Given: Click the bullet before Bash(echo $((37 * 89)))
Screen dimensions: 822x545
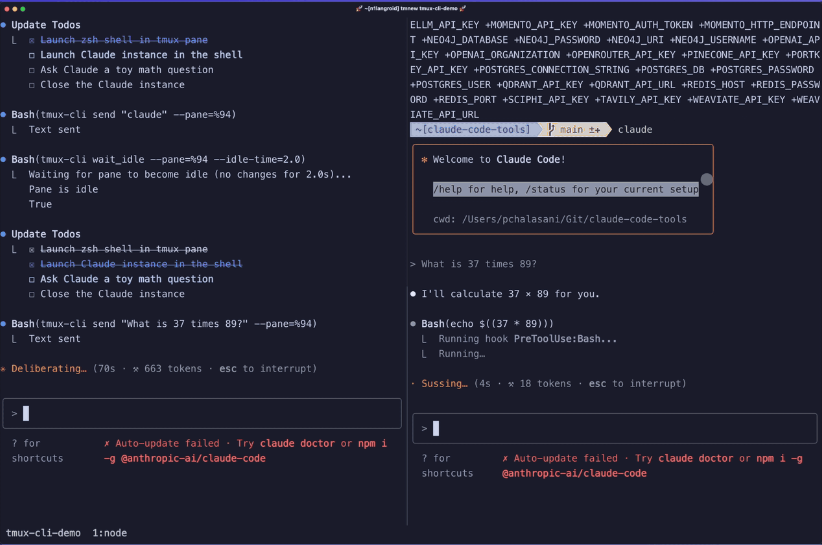Looking at the screenshot, I should (413, 324).
